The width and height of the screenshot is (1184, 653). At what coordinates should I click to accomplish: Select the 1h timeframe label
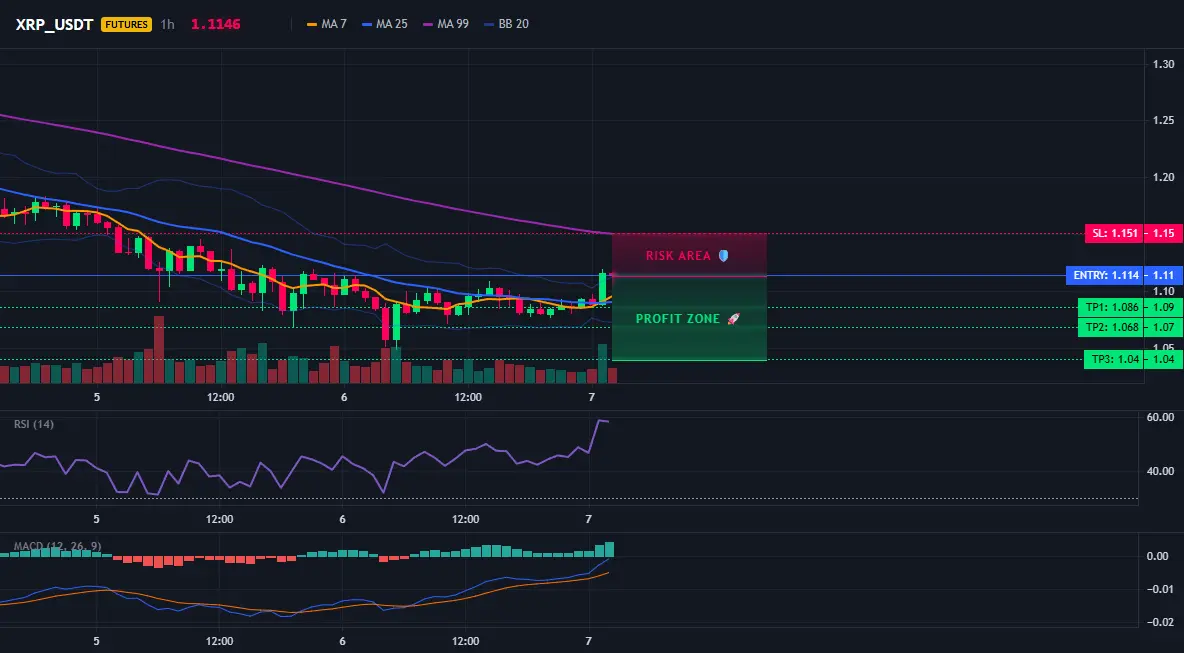[x=168, y=24]
